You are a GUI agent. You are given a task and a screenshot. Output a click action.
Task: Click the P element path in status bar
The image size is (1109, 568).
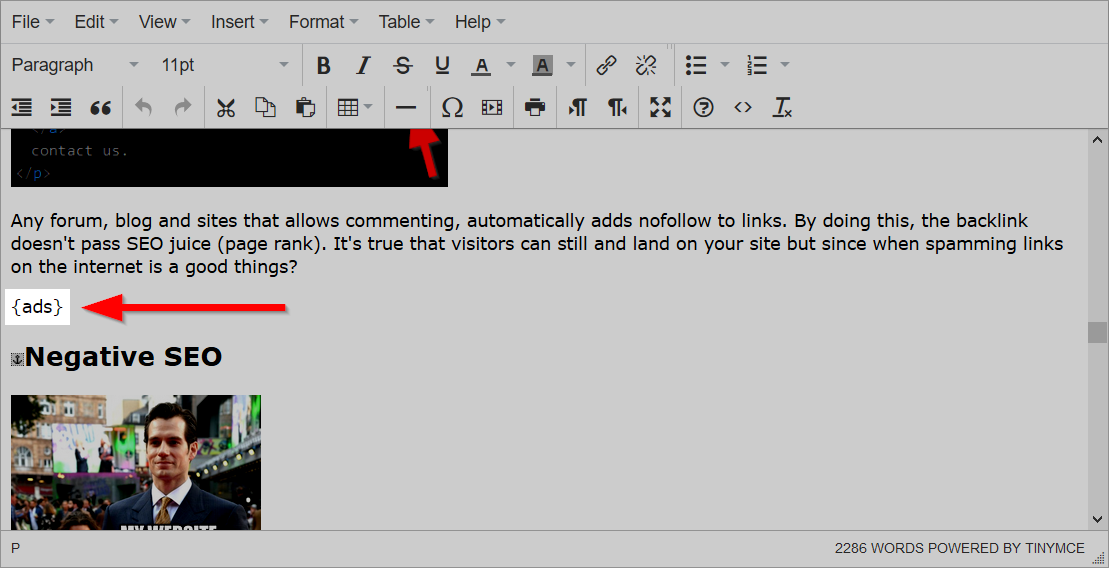point(16,548)
